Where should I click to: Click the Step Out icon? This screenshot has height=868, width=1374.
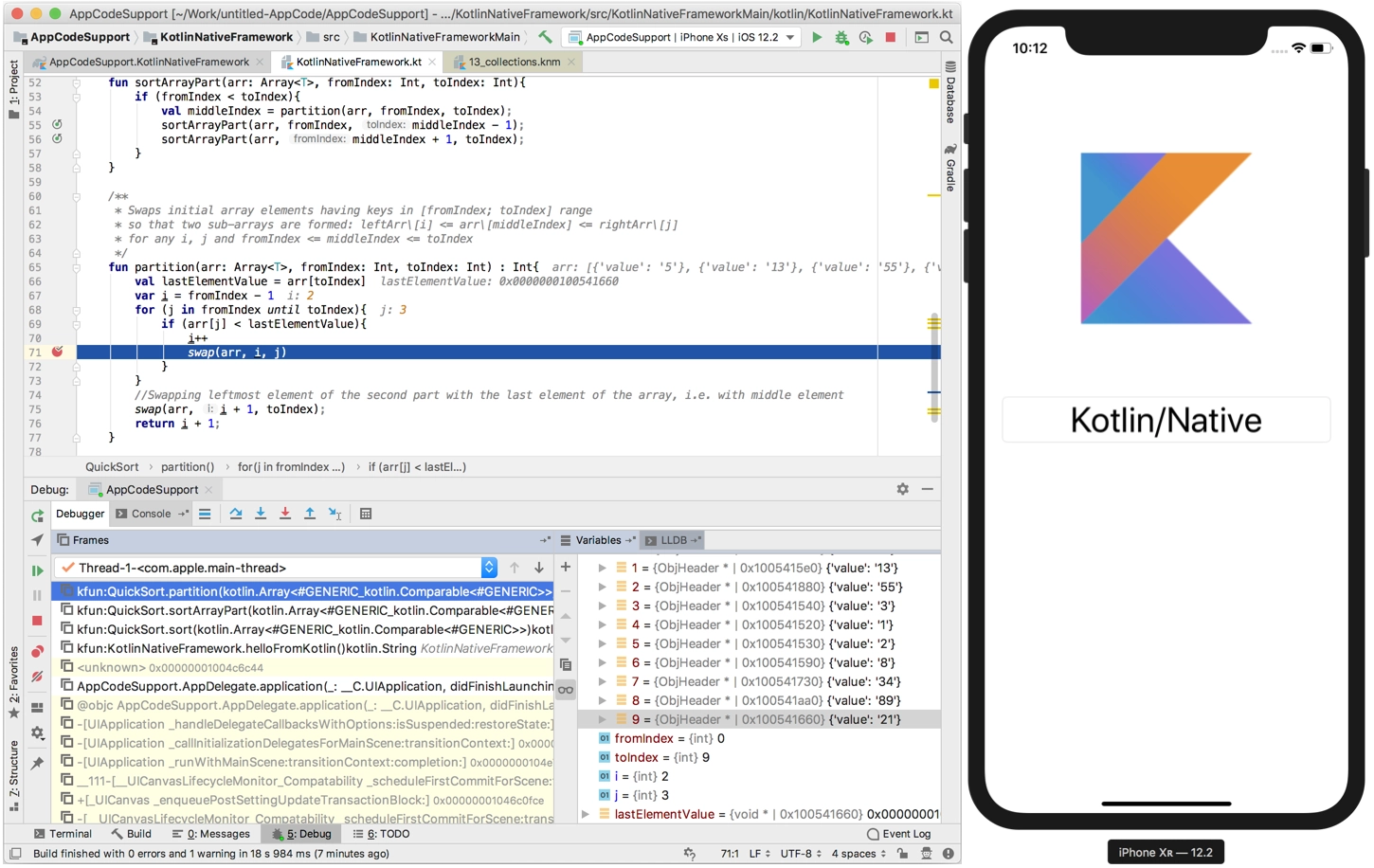[x=310, y=514]
